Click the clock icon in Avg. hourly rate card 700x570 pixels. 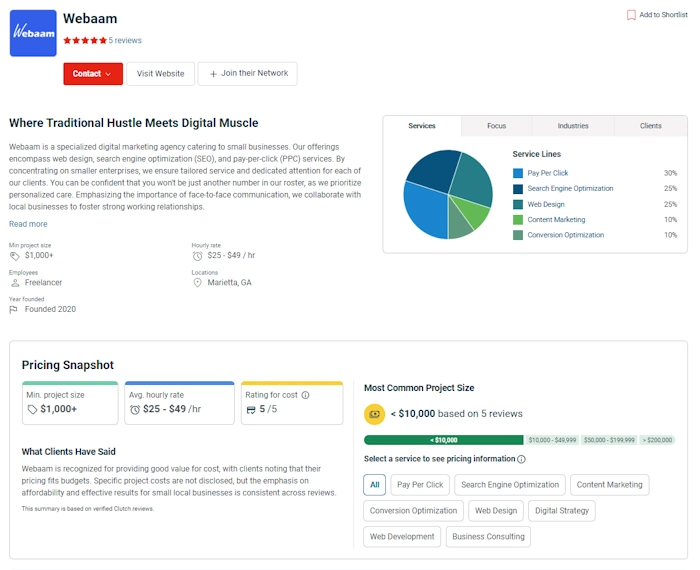[x=135, y=409]
